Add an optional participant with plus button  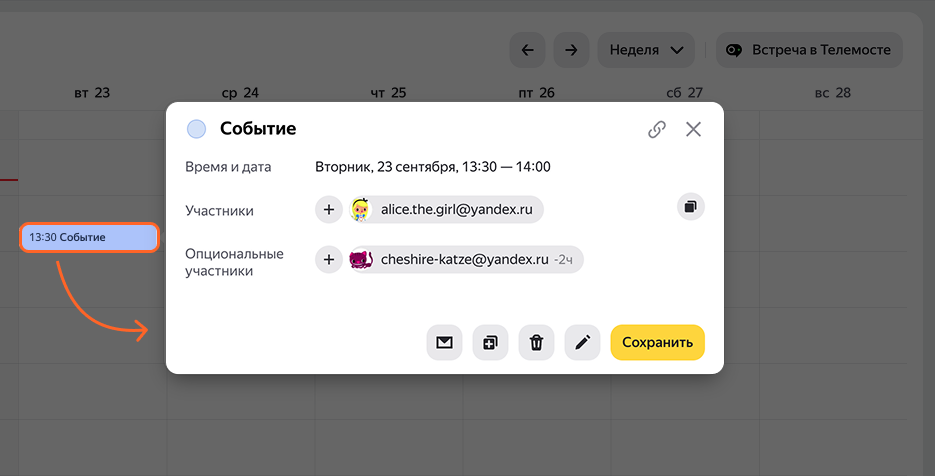pyautogui.click(x=329, y=260)
